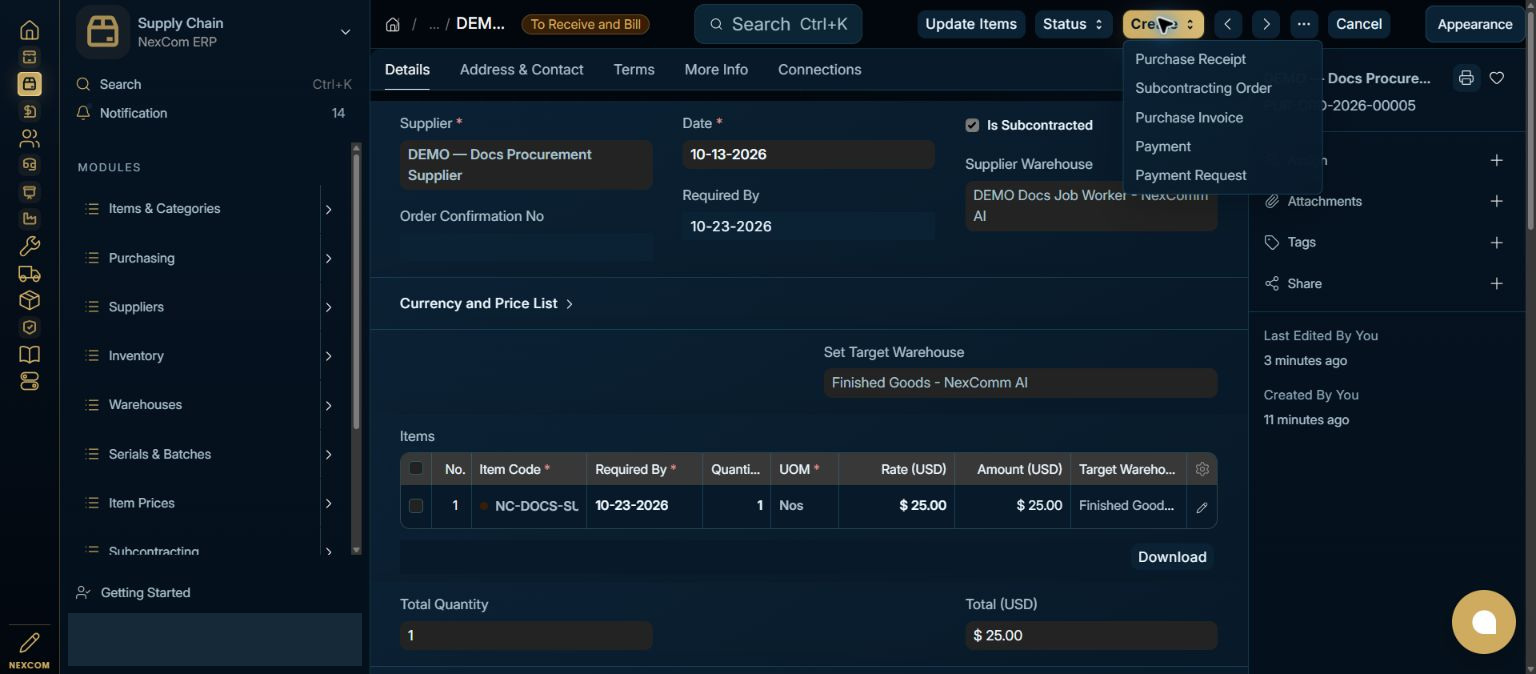Open the Appearance button

pos(1474,24)
